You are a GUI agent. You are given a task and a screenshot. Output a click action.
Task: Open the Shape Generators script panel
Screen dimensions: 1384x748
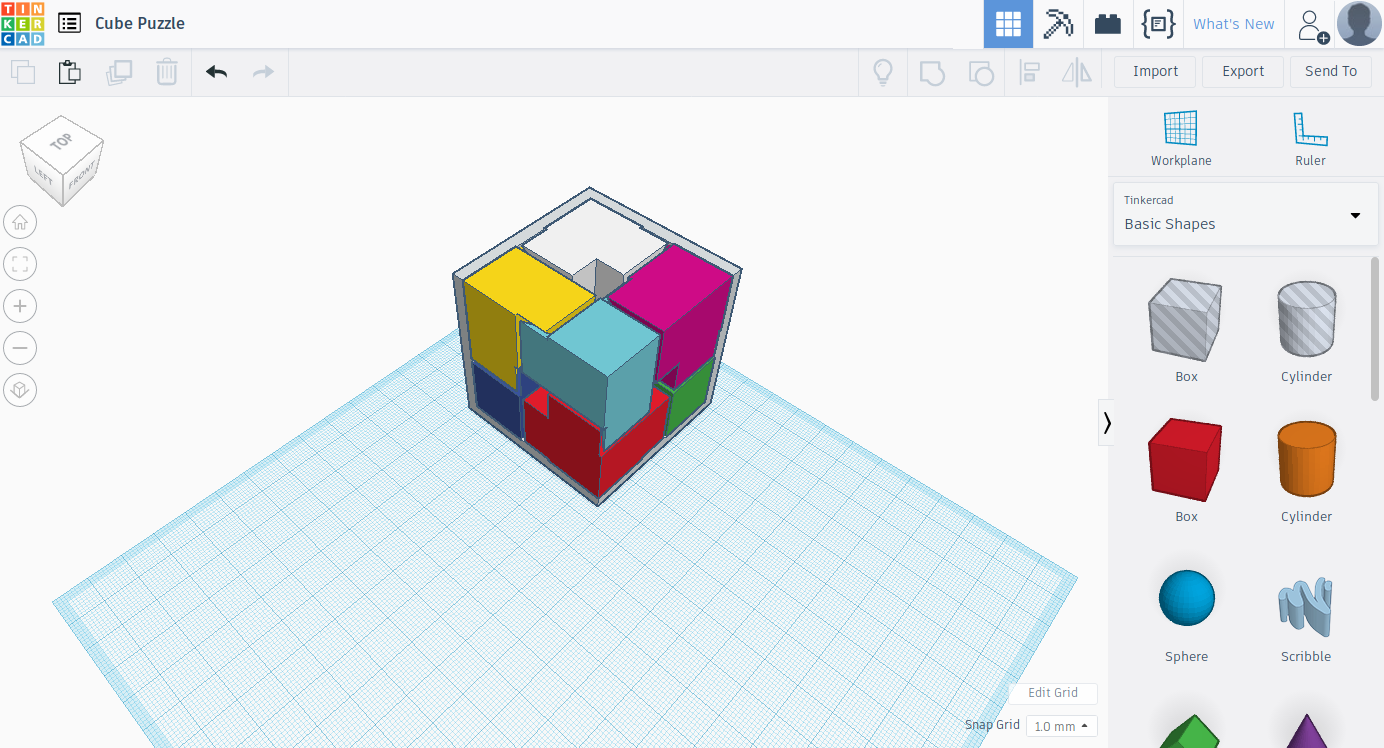tap(1158, 24)
